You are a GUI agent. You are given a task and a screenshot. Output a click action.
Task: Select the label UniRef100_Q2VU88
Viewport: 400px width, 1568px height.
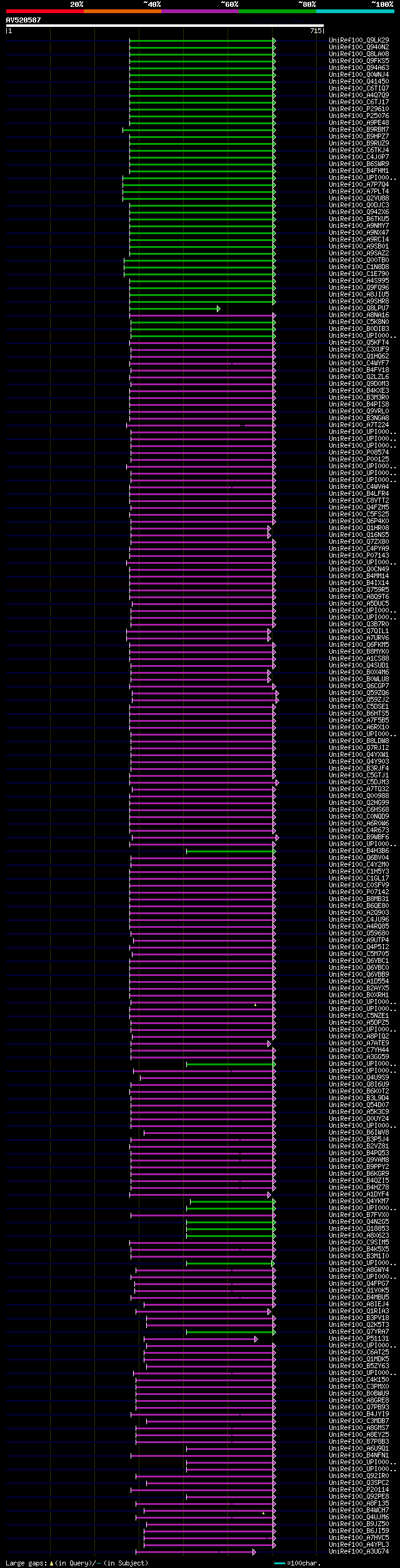click(359, 199)
